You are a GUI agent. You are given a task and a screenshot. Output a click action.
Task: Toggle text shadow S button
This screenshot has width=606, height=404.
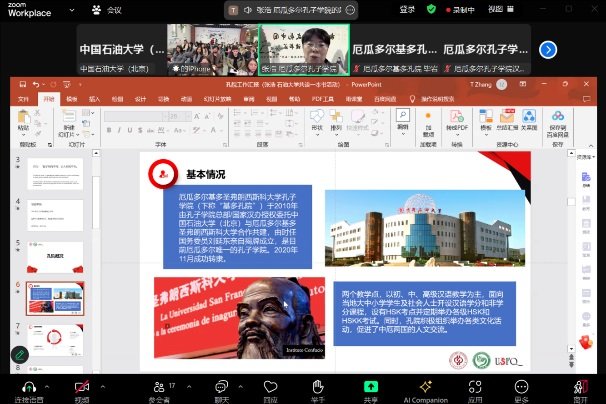tap(140, 130)
